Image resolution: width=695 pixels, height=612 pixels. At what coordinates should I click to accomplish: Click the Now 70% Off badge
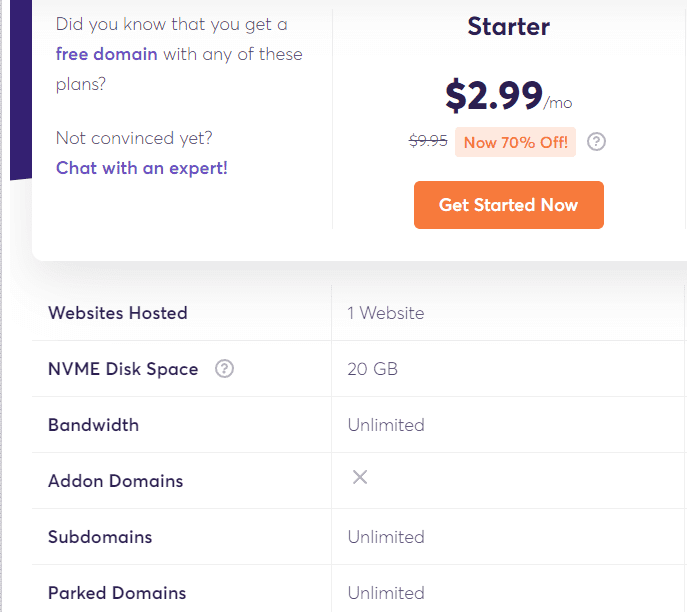(x=515, y=142)
